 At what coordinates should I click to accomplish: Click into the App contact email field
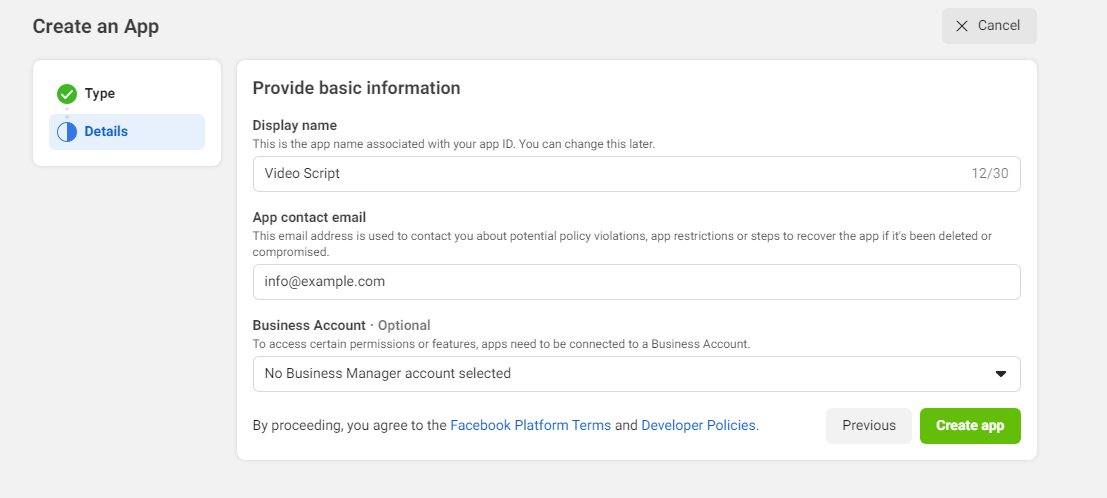click(636, 282)
